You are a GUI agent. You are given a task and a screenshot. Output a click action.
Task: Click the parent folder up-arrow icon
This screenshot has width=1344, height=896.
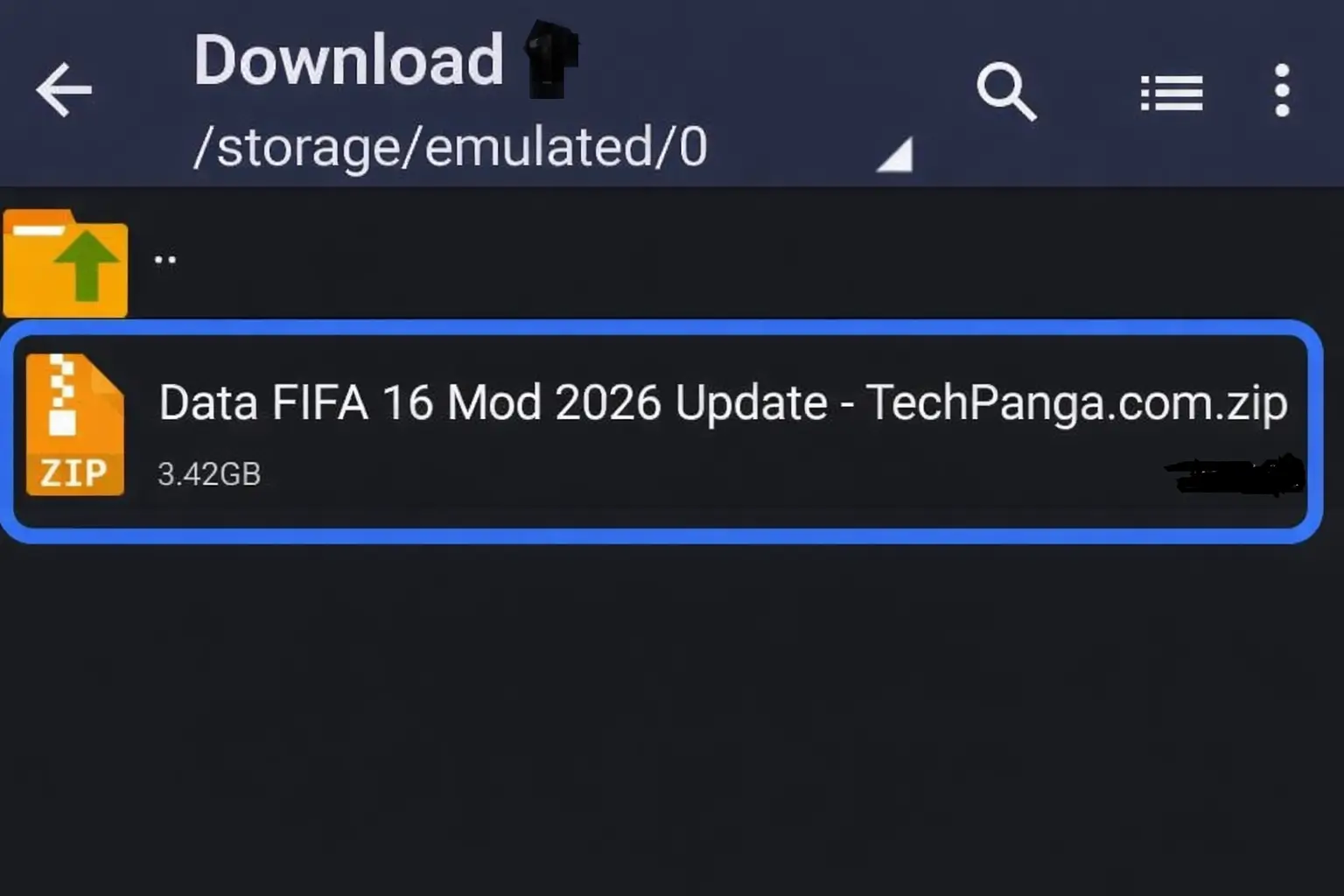pyautogui.click(x=66, y=261)
